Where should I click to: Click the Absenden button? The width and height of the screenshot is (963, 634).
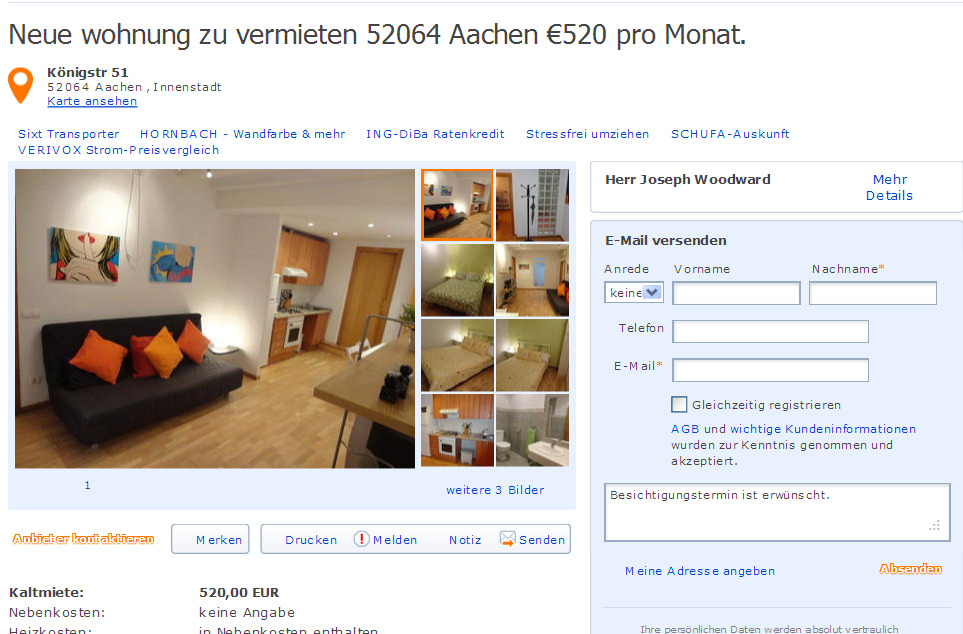[x=910, y=569]
